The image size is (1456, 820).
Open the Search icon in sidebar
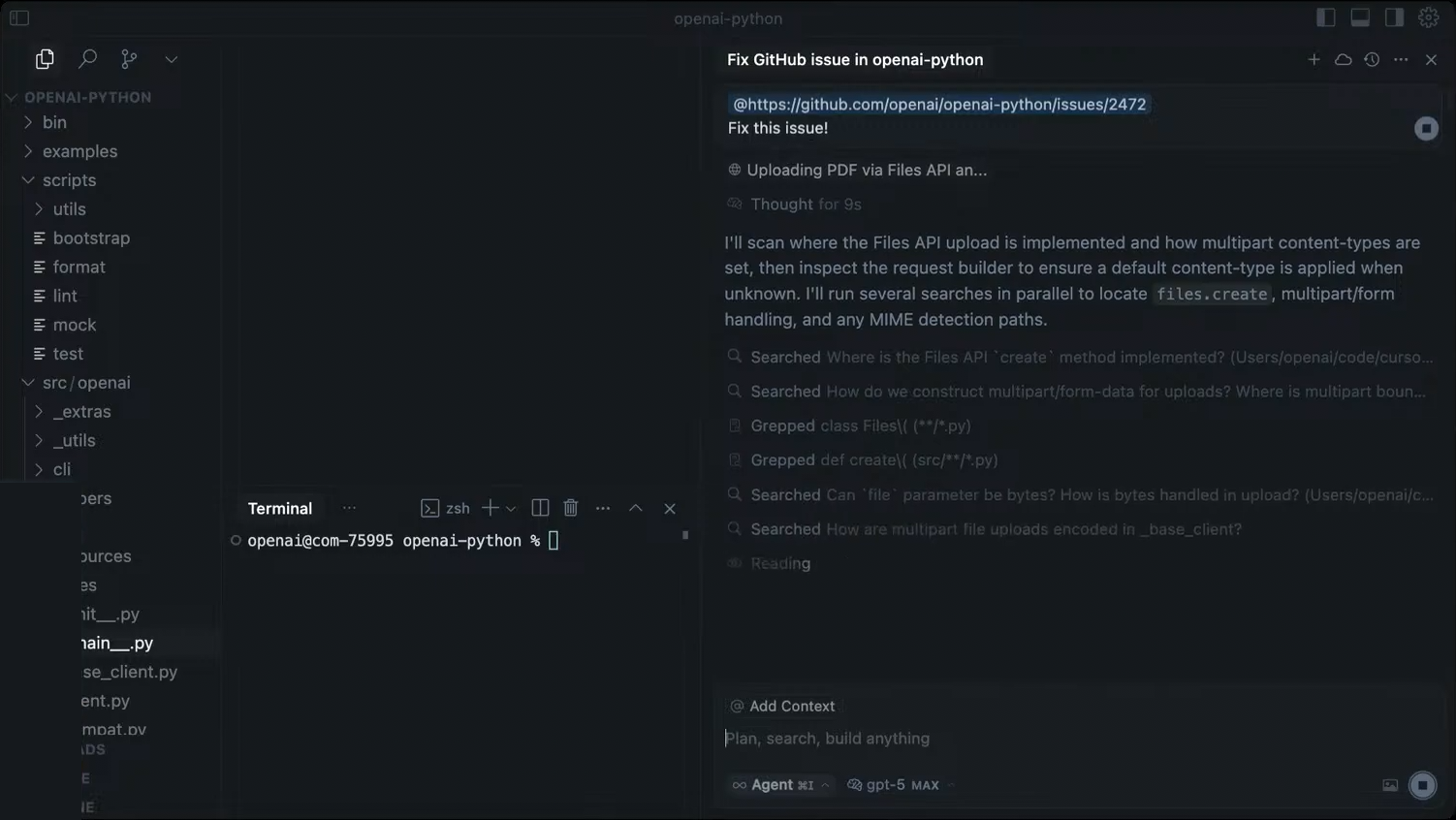(x=87, y=59)
